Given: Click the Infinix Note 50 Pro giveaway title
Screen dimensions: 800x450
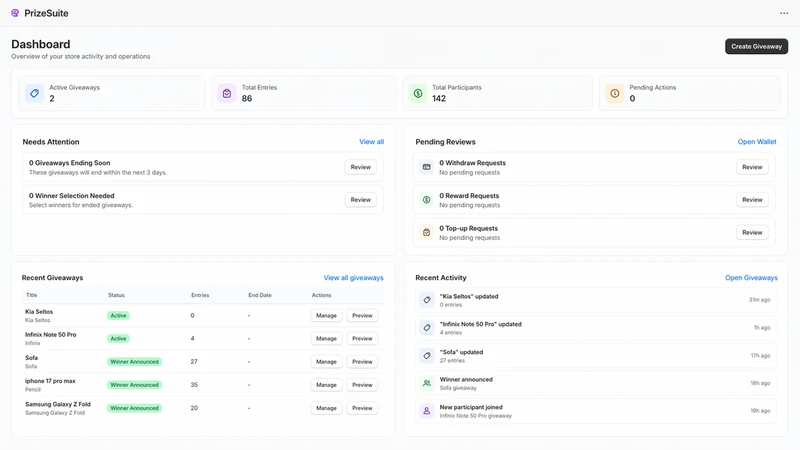Looking at the screenshot, I should pyautogui.click(x=51, y=335).
